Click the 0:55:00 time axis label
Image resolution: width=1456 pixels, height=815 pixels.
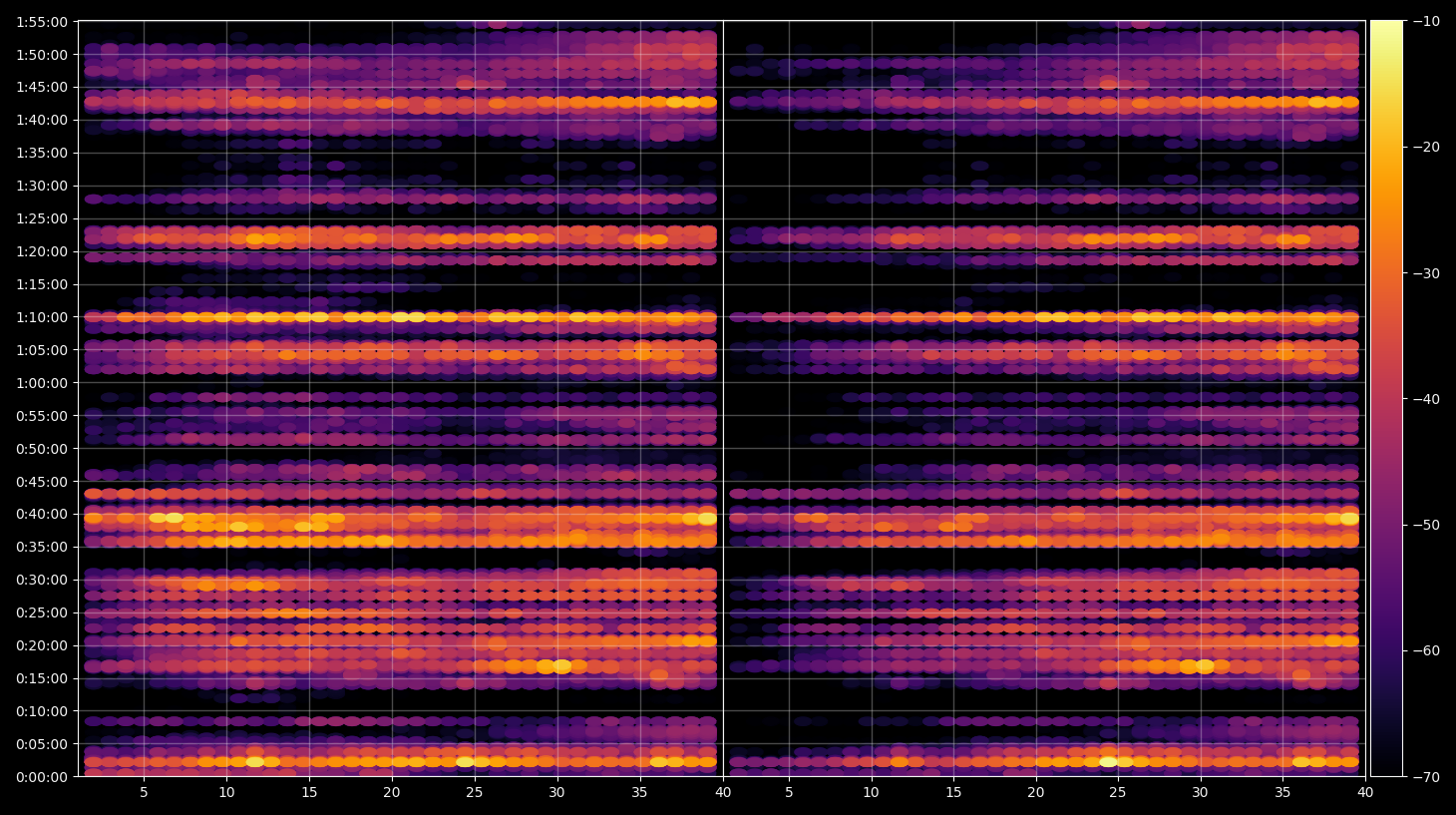(42, 416)
